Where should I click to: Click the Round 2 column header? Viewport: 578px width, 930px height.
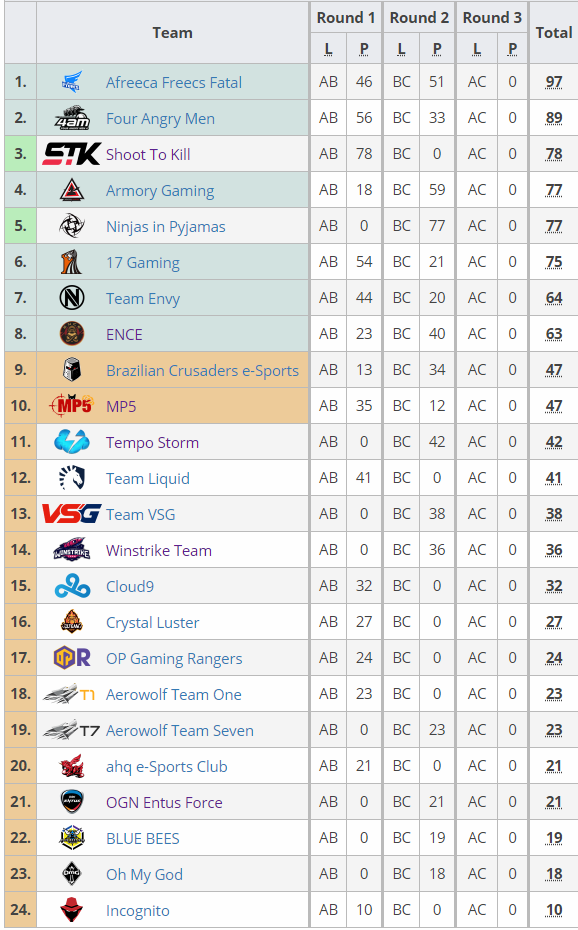click(419, 18)
